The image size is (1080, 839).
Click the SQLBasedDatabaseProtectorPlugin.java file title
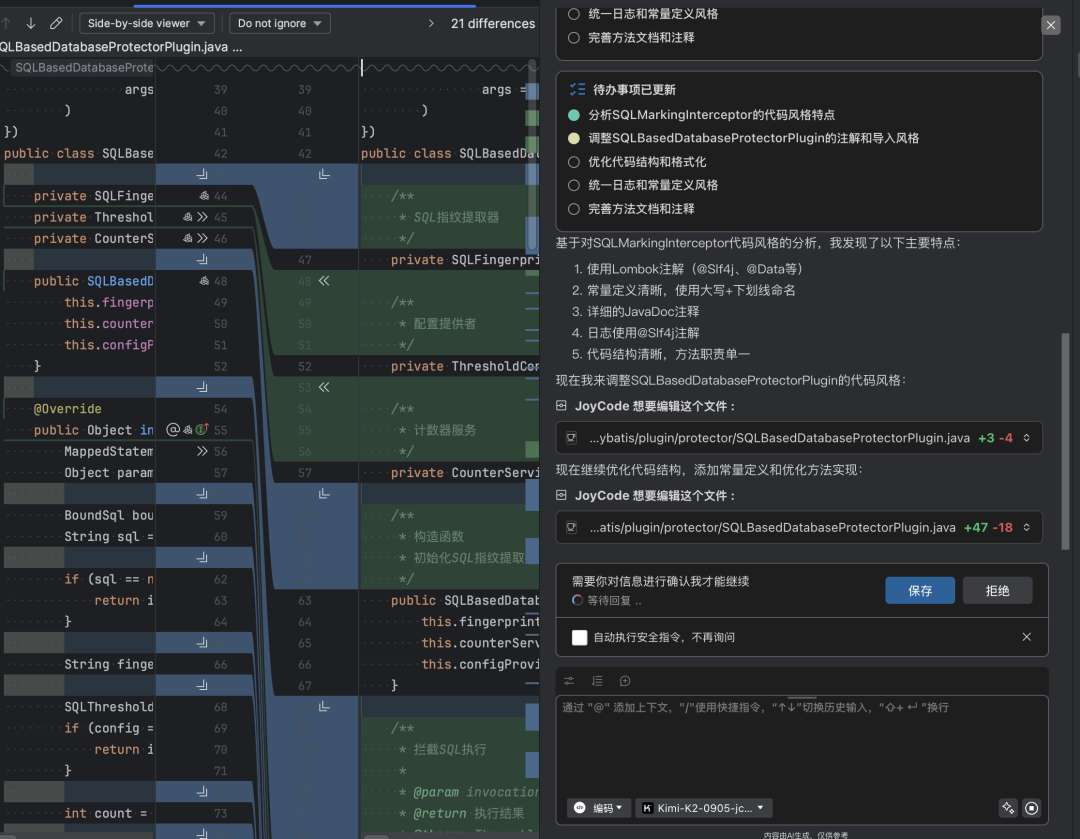[121, 47]
